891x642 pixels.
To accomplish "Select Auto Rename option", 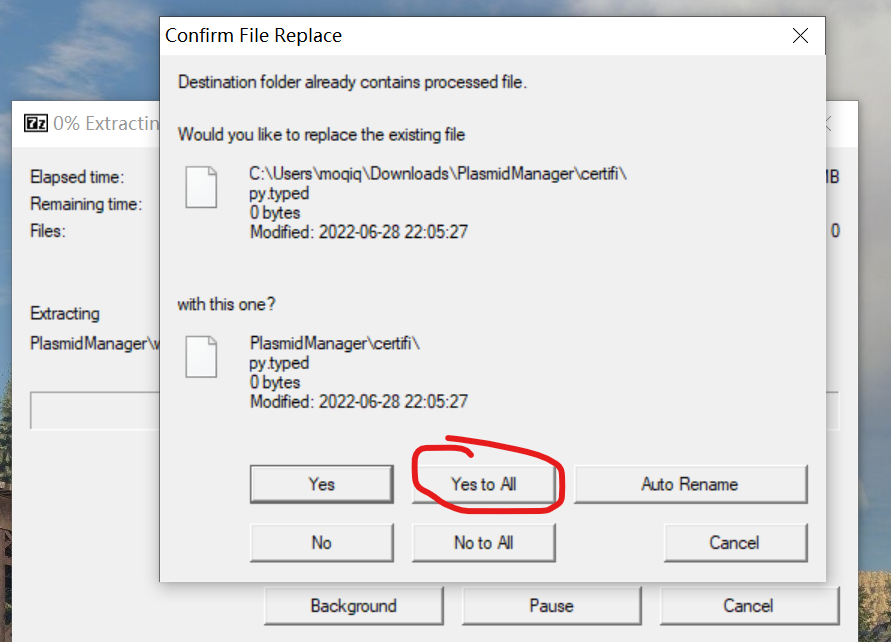I will (690, 484).
